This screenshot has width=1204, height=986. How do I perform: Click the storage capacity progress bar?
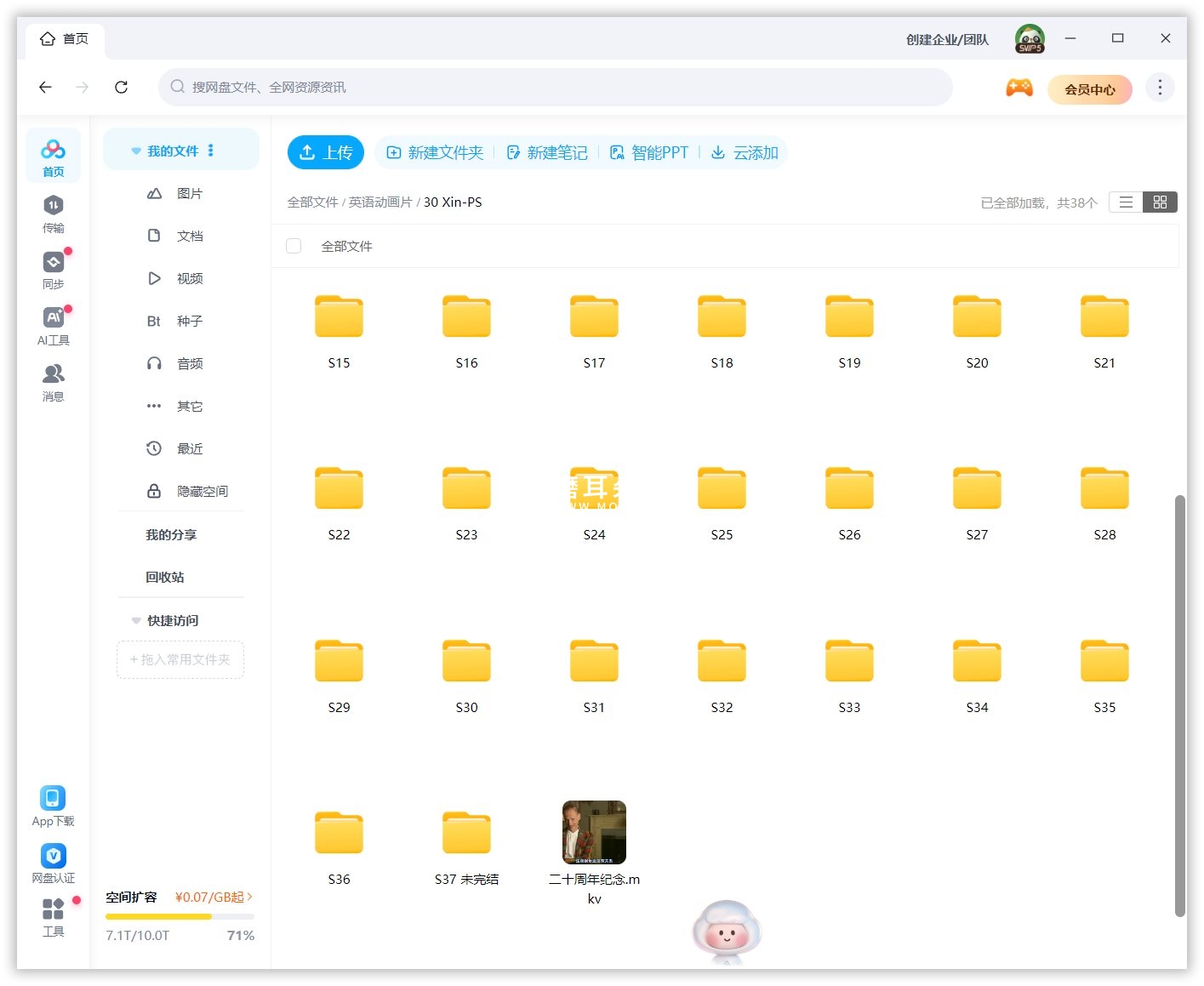pyautogui.click(x=180, y=916)
